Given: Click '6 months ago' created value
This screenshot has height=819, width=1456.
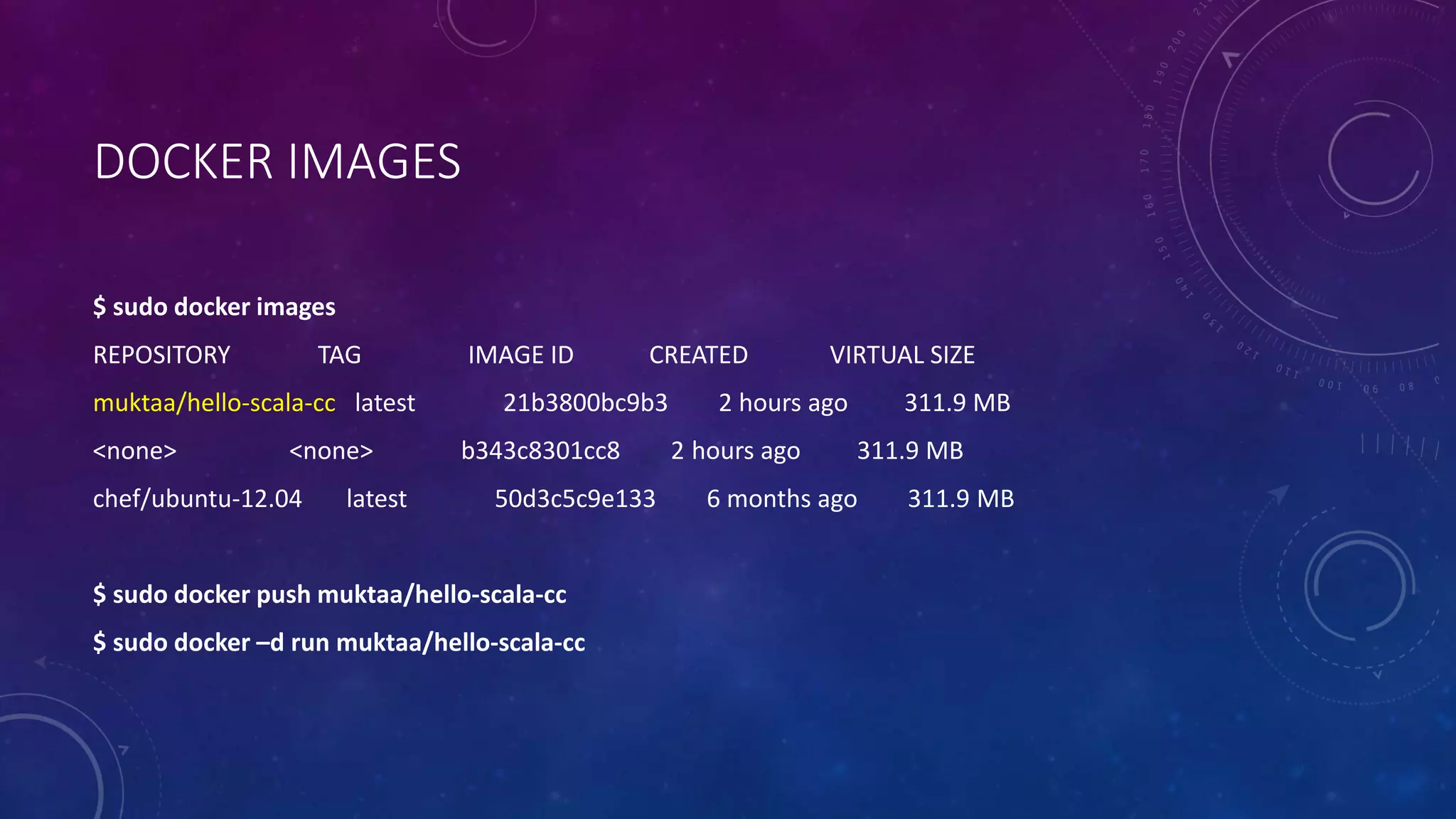Looking at the screenshot, I should tap(781, 500).
